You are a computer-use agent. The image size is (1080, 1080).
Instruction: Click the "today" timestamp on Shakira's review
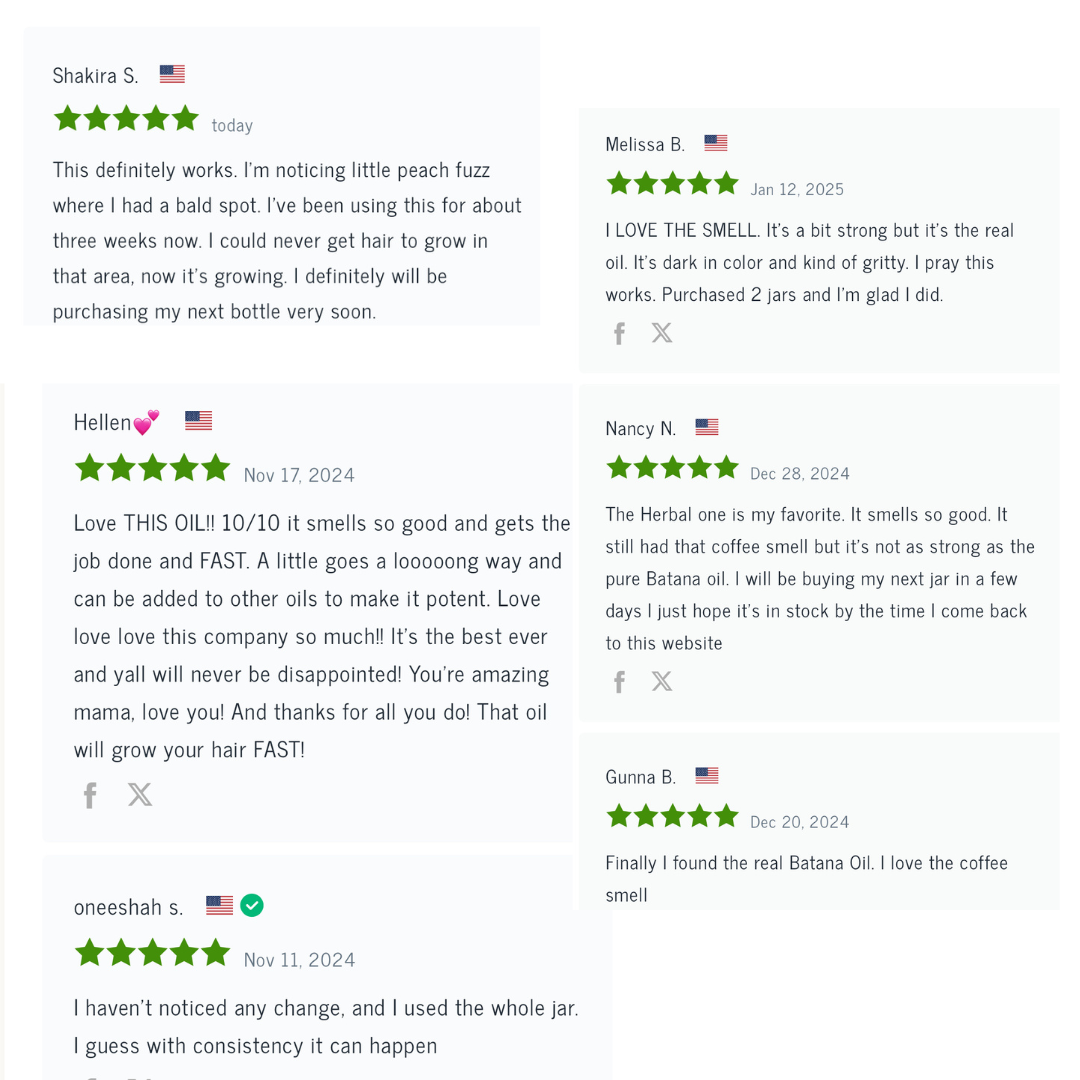click(x=232, y=125)
